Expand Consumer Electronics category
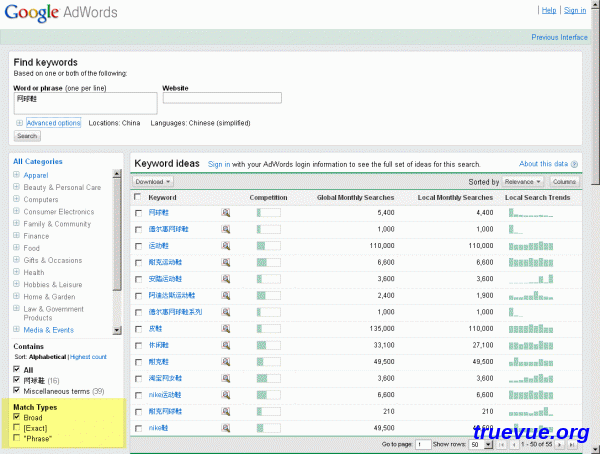This screenshot has width=600, height=454. click(x=16, y=211)
